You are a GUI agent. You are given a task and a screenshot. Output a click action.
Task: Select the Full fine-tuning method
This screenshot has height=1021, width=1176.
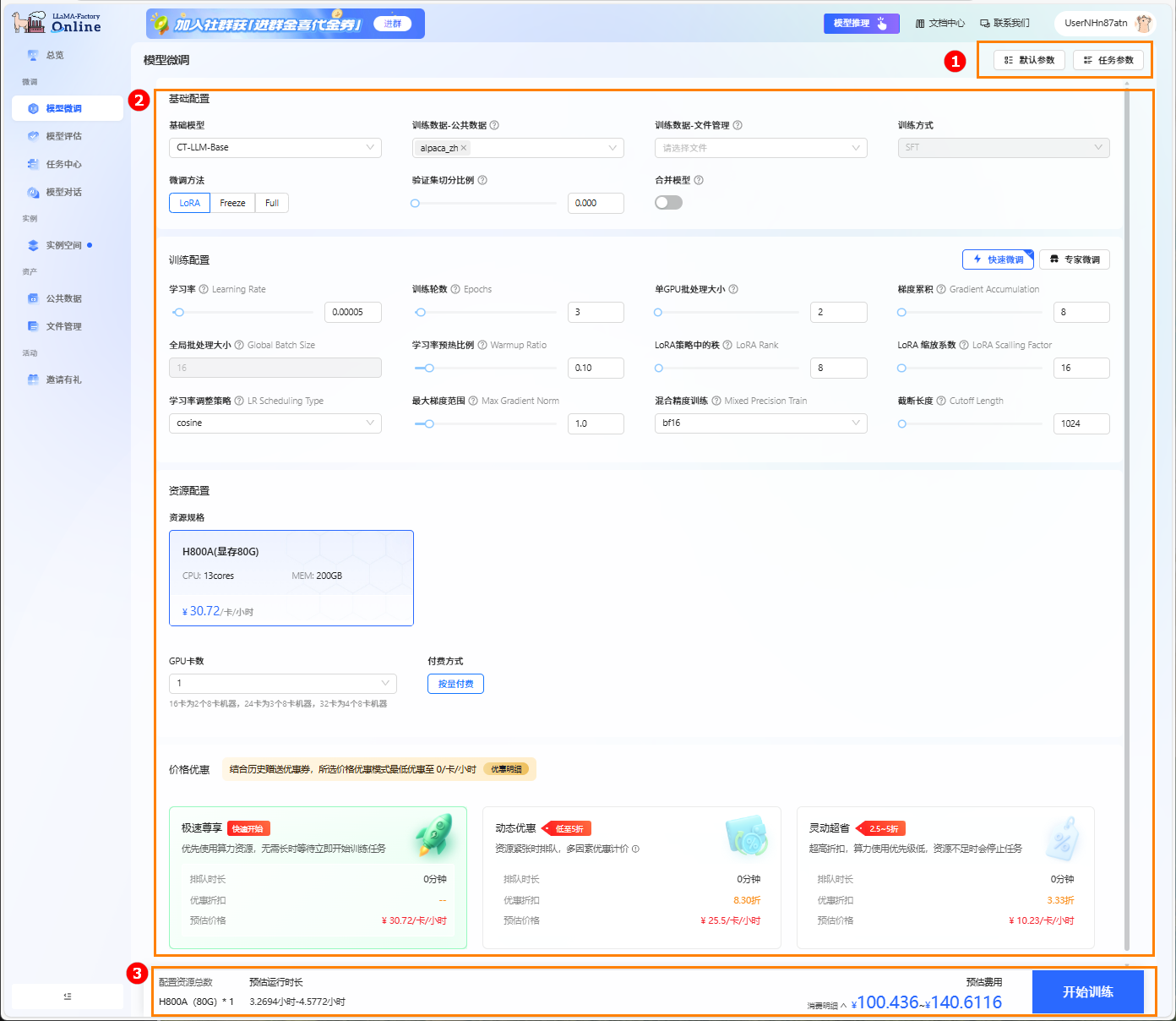coord(272,203)
